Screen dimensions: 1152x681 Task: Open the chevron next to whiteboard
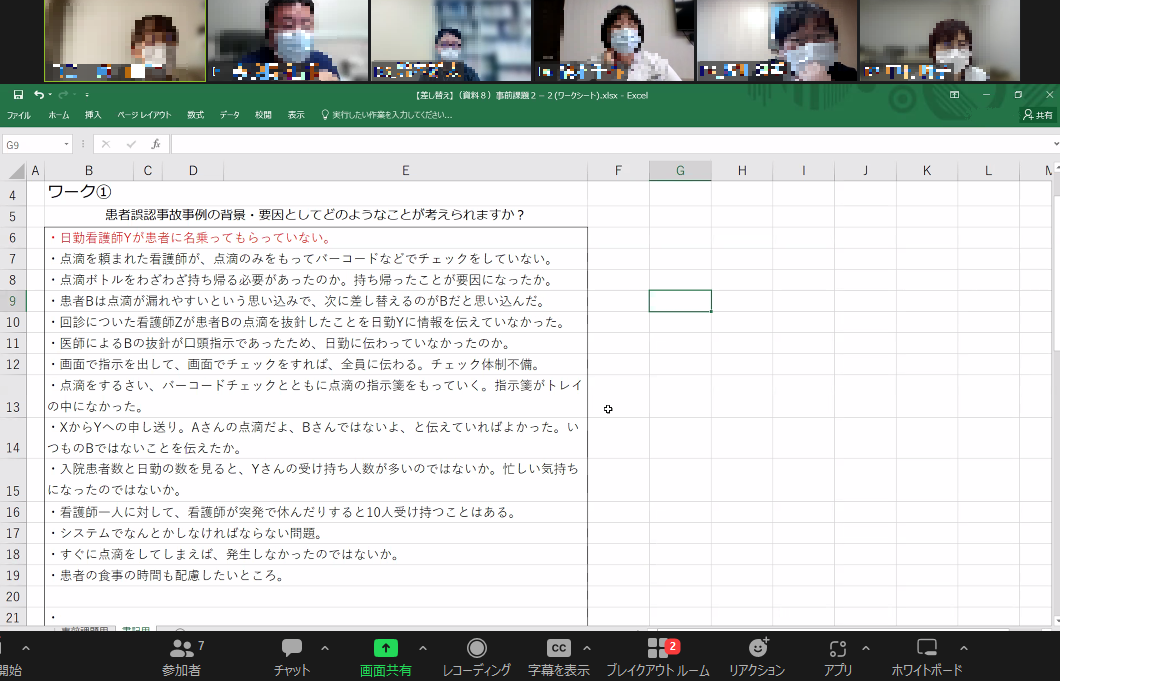point(963,648)
